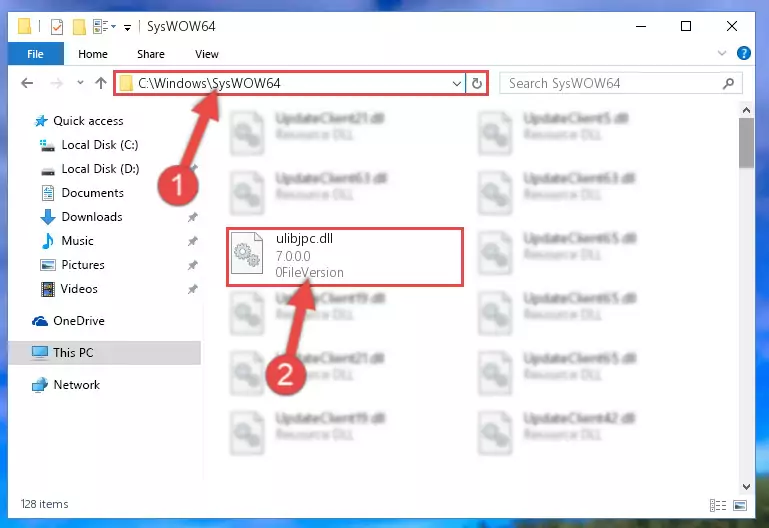The height and width of the screenshot is (528, 769).
Task: Go up one folder level
Action: [x=101, y=83]
